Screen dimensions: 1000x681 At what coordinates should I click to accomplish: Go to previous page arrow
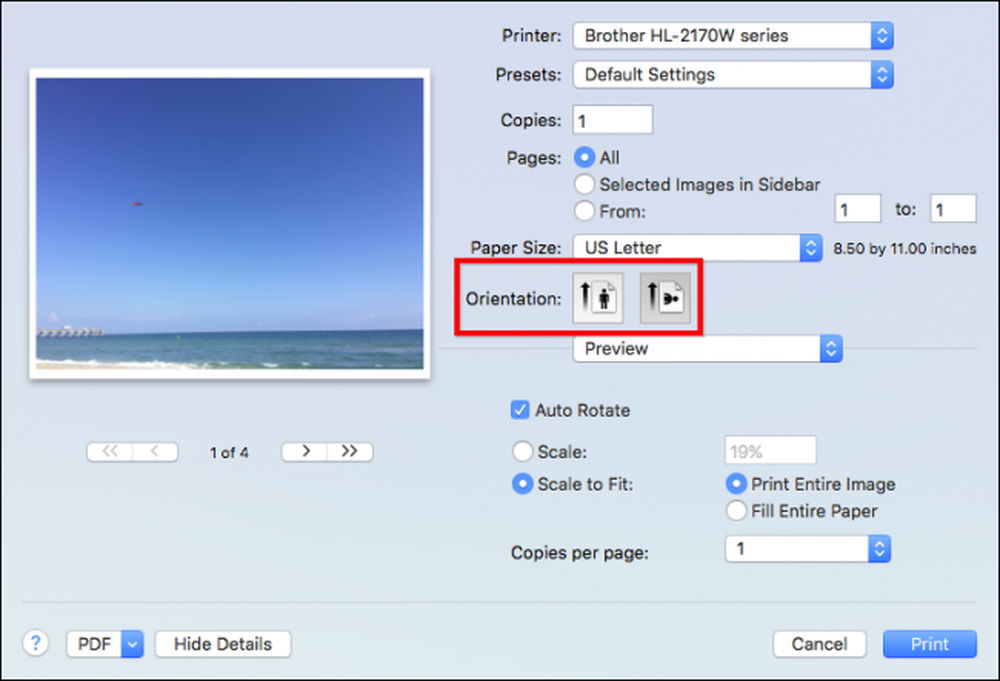tap(155, 451)
